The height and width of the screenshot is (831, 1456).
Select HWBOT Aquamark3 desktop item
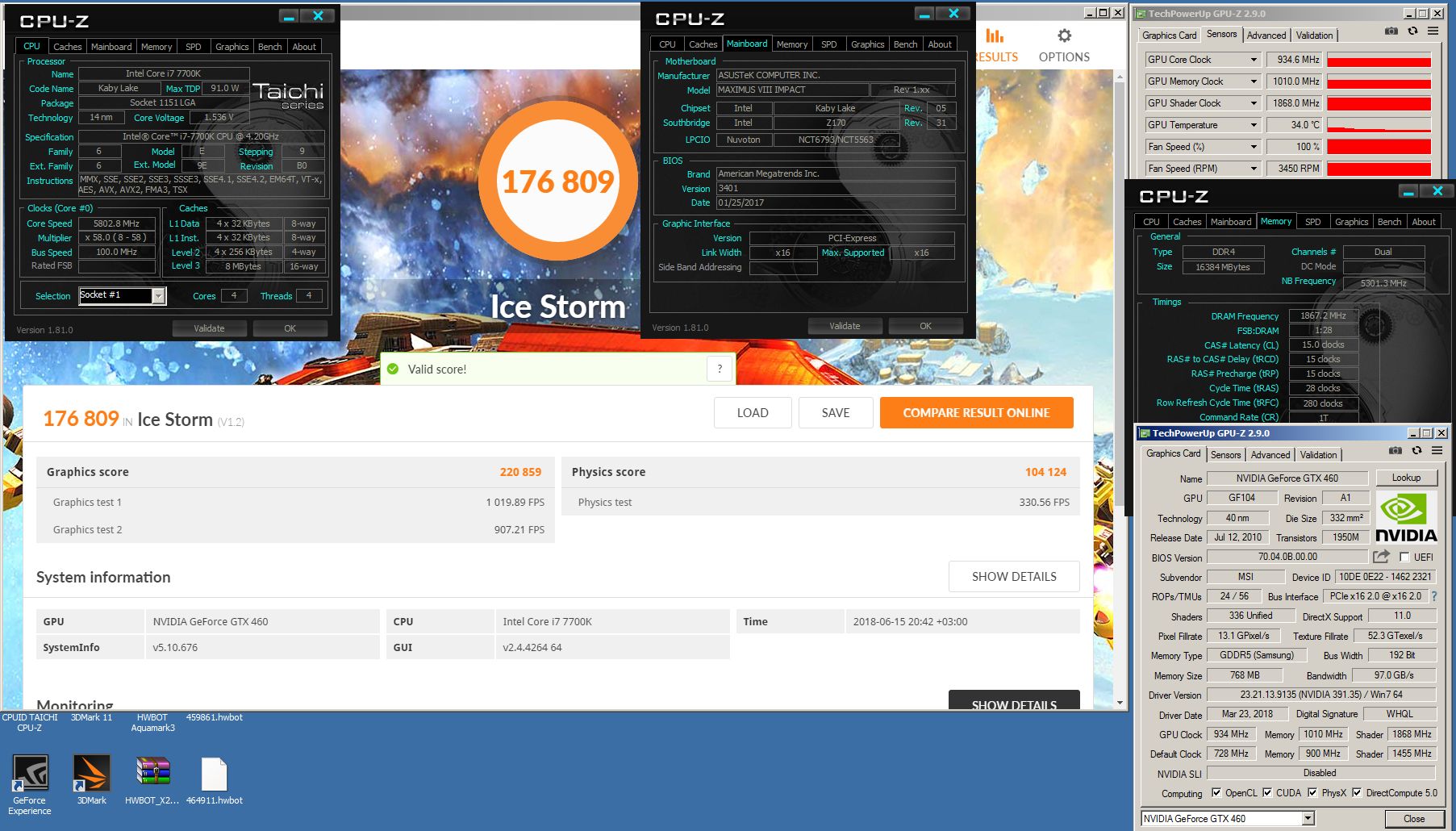[152, 722]
